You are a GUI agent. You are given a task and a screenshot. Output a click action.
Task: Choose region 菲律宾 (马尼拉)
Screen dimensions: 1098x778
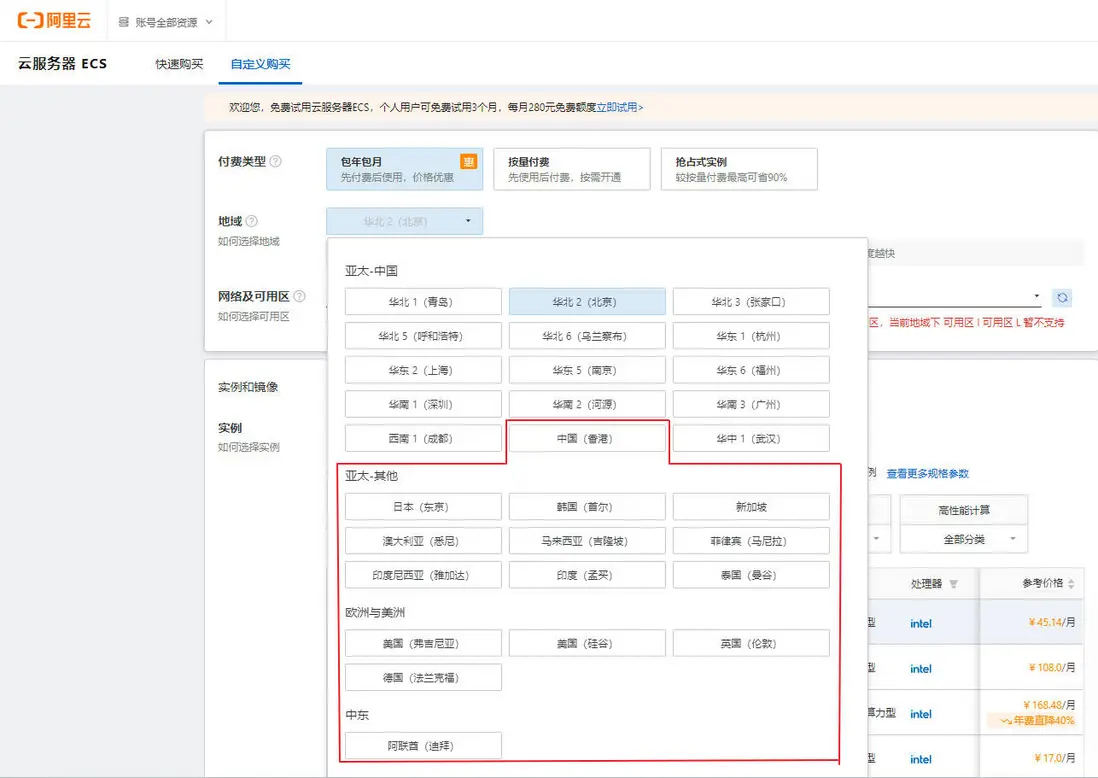pyautogui.click(x=751, y=541)
